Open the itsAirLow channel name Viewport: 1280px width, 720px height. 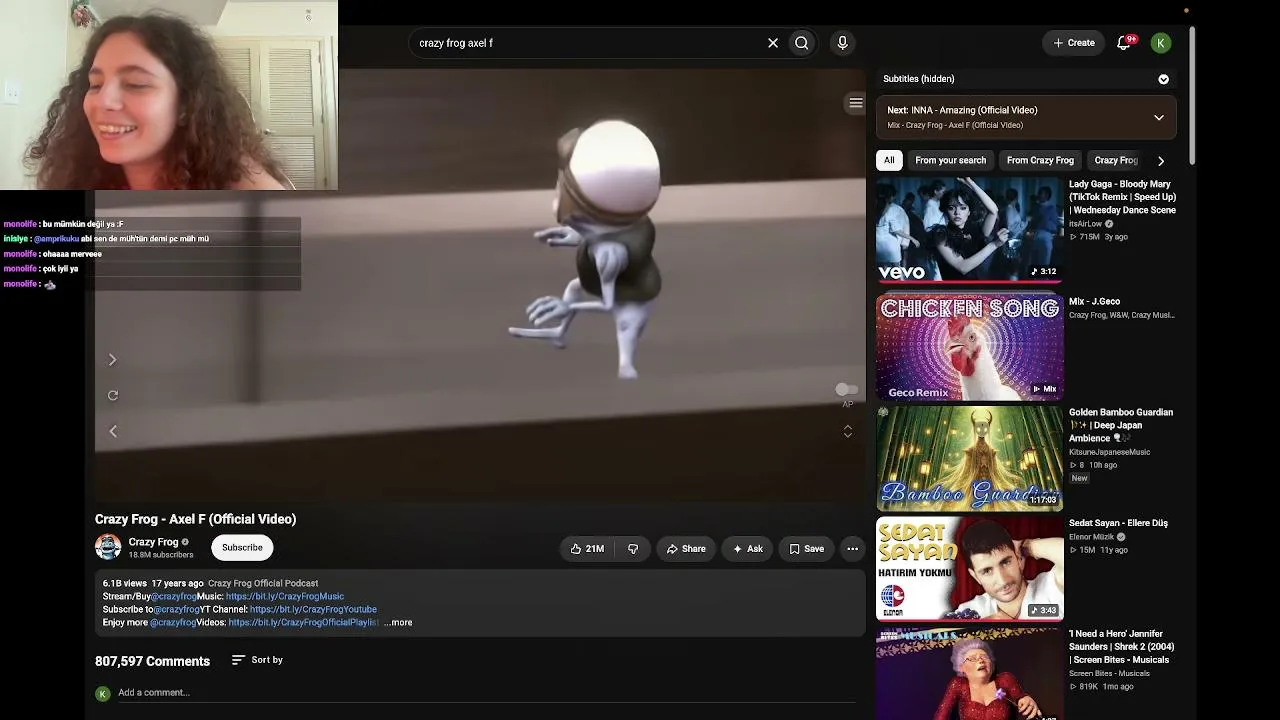click(1085, 224)
